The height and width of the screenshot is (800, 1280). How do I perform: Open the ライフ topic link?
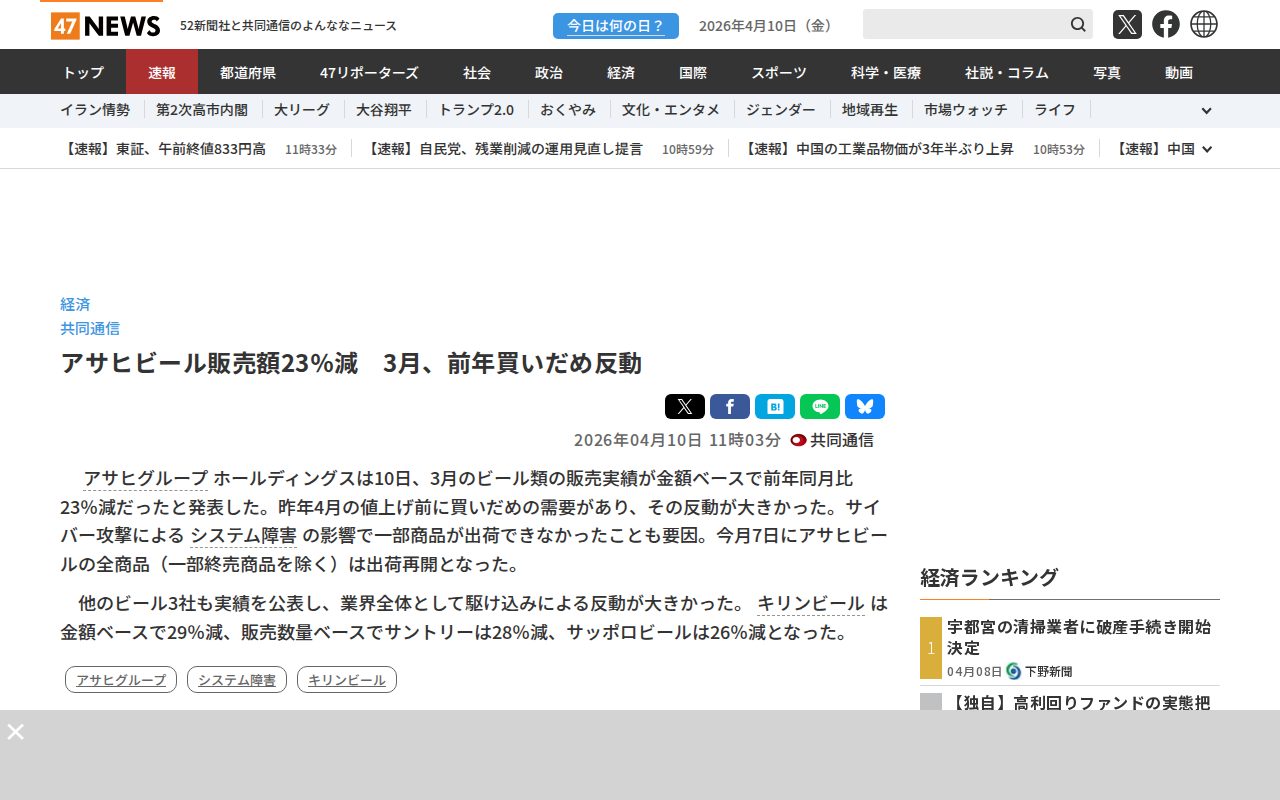[x=1055, y=110]
